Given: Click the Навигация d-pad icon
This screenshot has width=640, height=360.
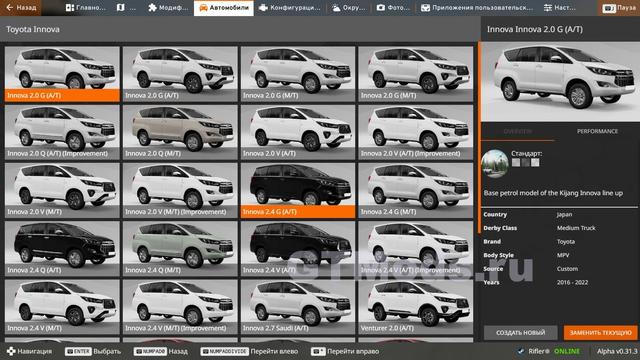Looking at the screenshot, I should point(11,351).
